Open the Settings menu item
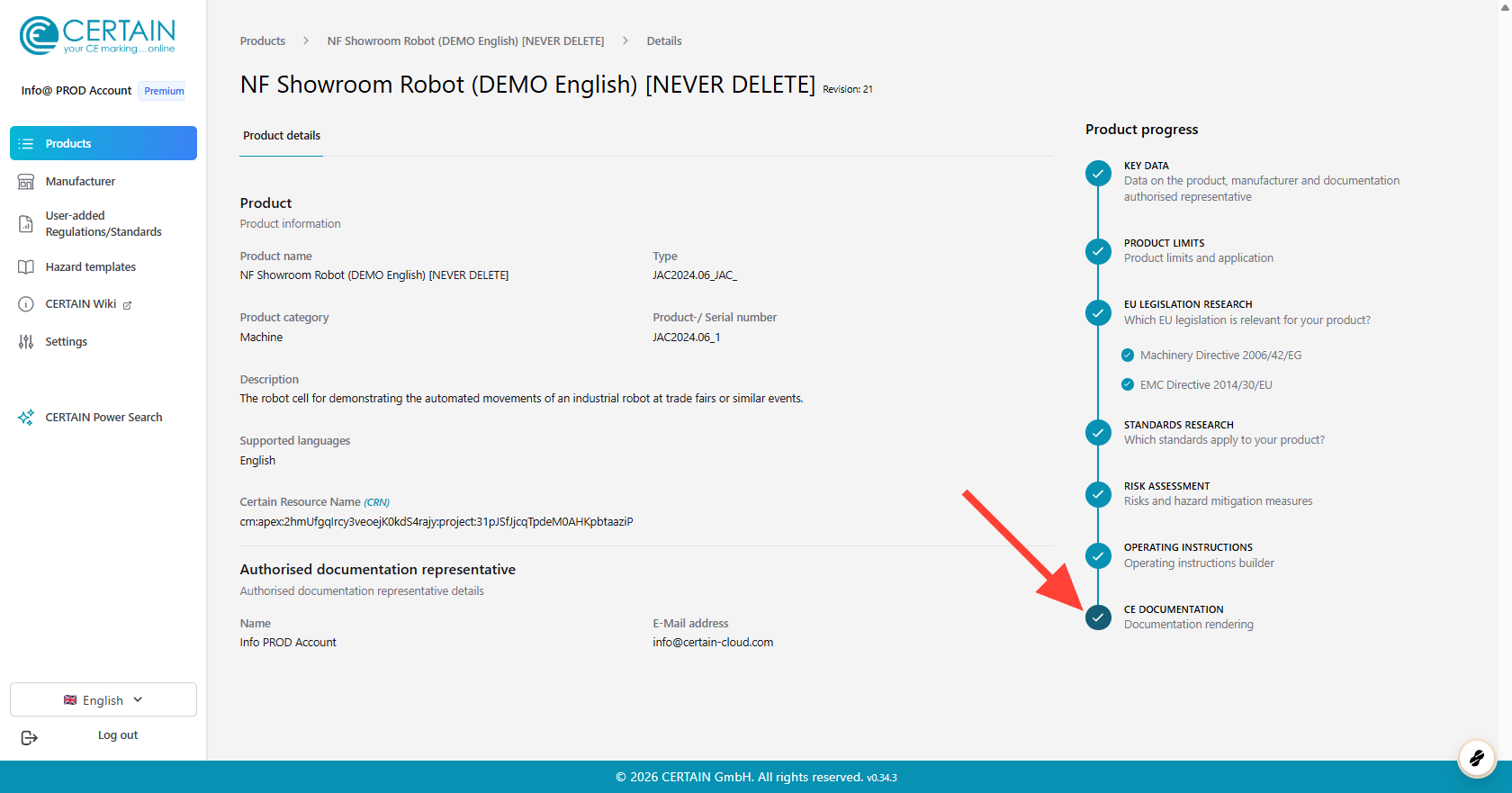 (x=103, y=341)
